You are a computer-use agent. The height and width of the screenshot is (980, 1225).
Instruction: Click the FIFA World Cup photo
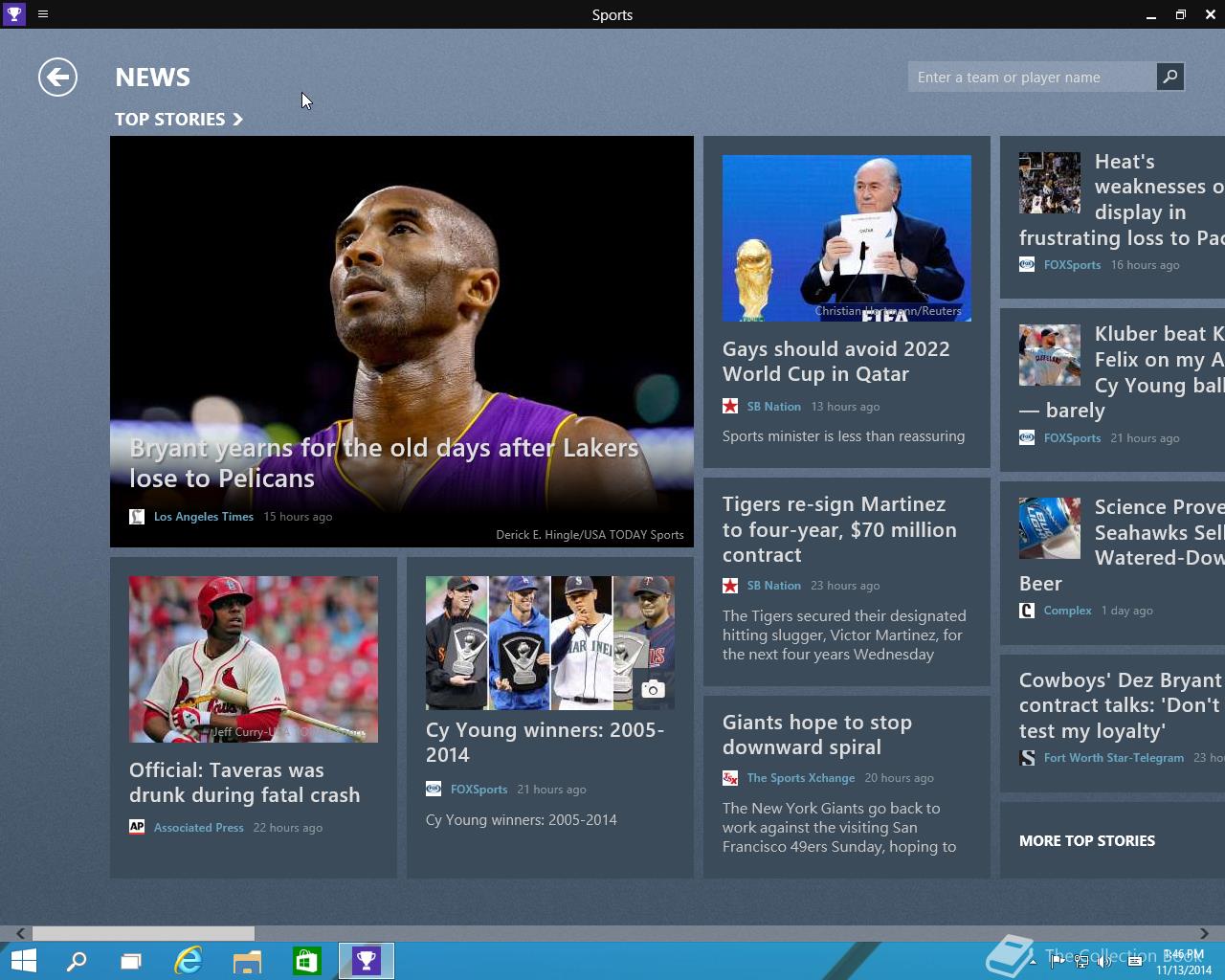(x=847, y=238)
